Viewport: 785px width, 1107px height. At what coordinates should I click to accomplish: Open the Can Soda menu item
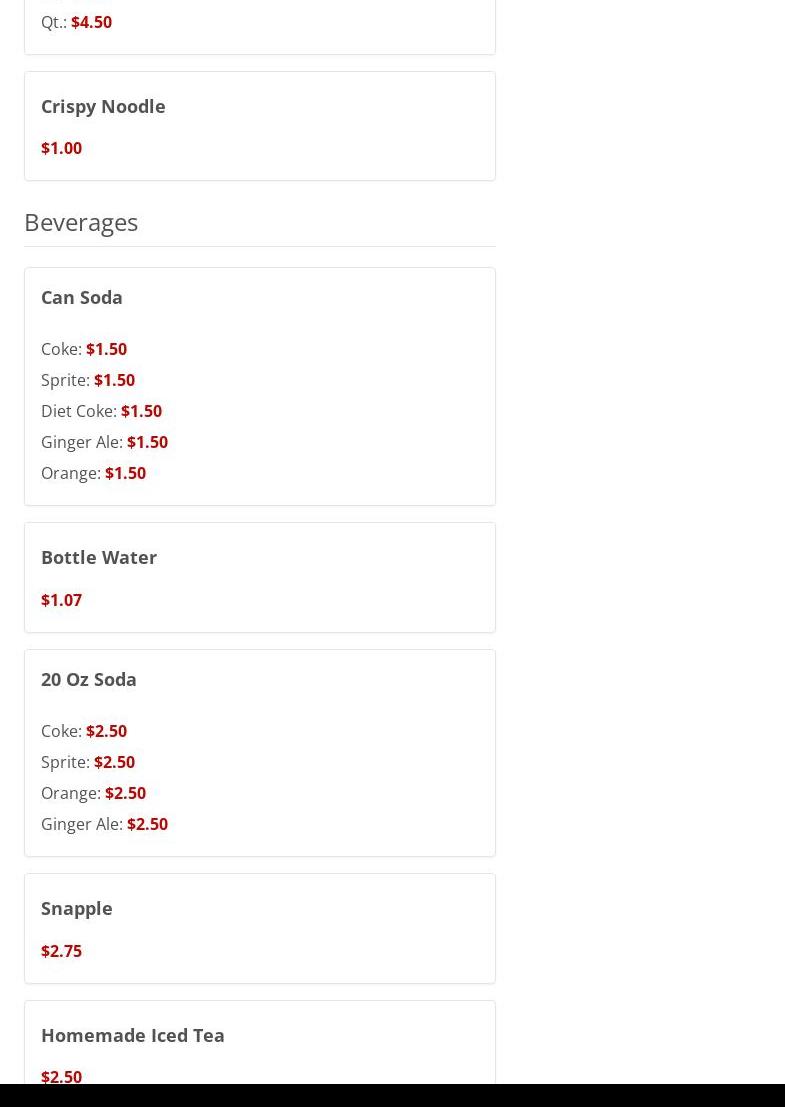[82, 297]
